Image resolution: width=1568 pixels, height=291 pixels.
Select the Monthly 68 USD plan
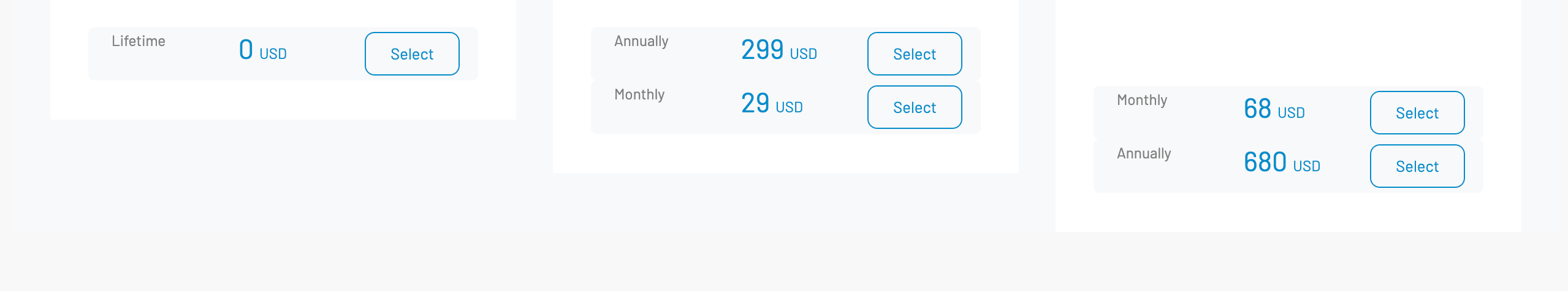[1417, 113]
